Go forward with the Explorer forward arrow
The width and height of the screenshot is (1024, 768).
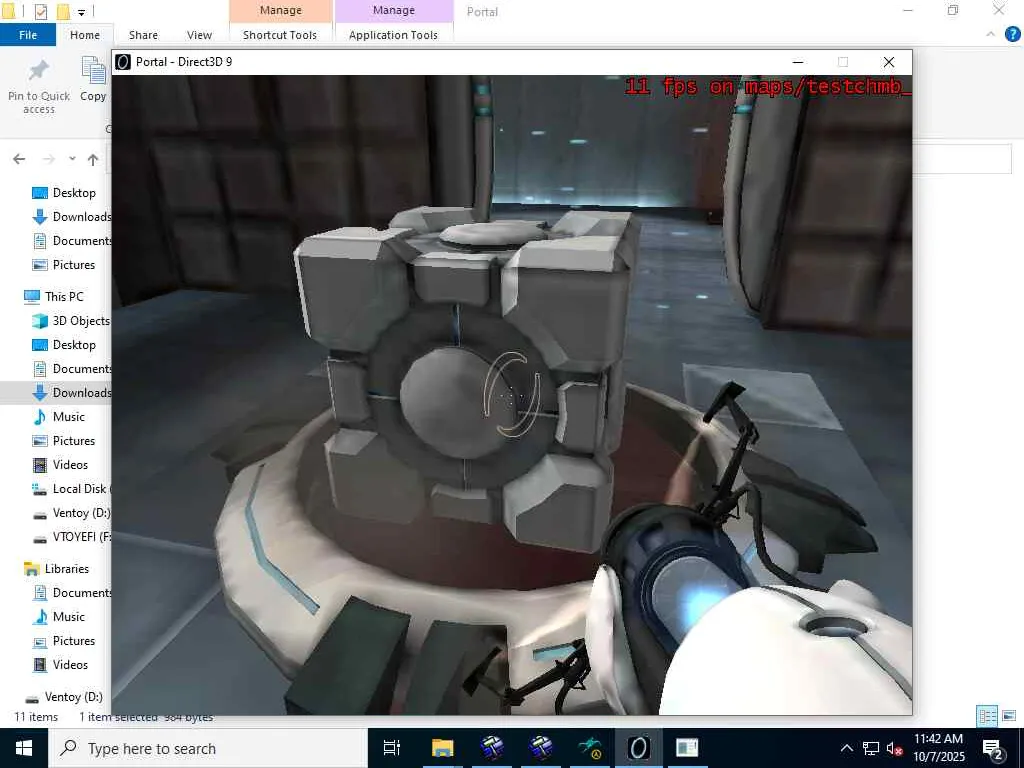49,159
